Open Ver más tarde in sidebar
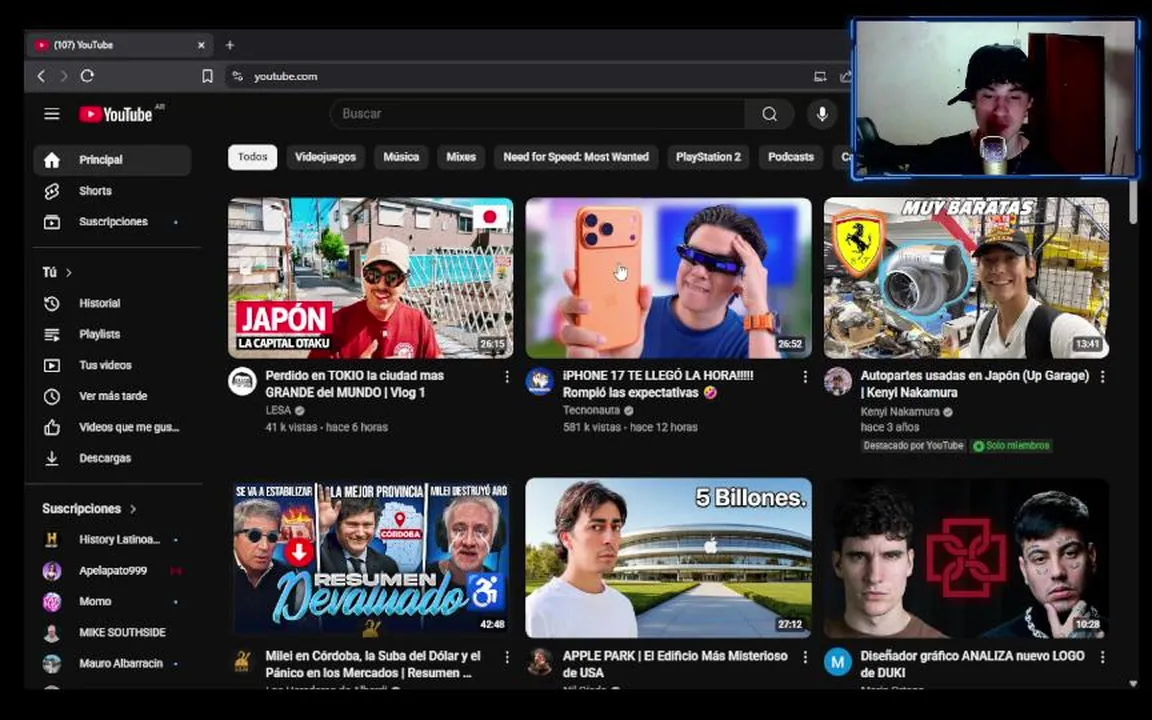 (112, 396)
